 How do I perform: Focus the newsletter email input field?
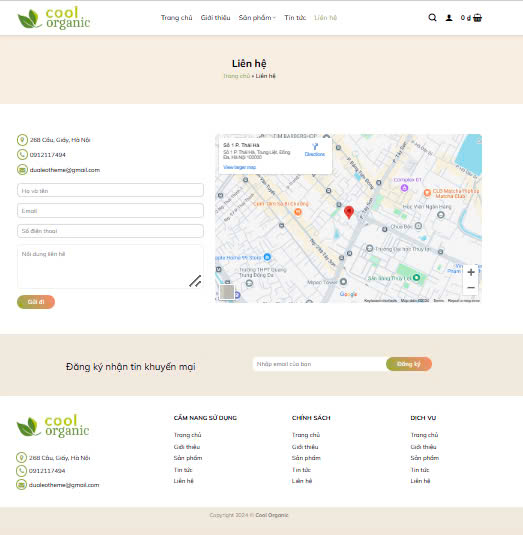point(319,364)
